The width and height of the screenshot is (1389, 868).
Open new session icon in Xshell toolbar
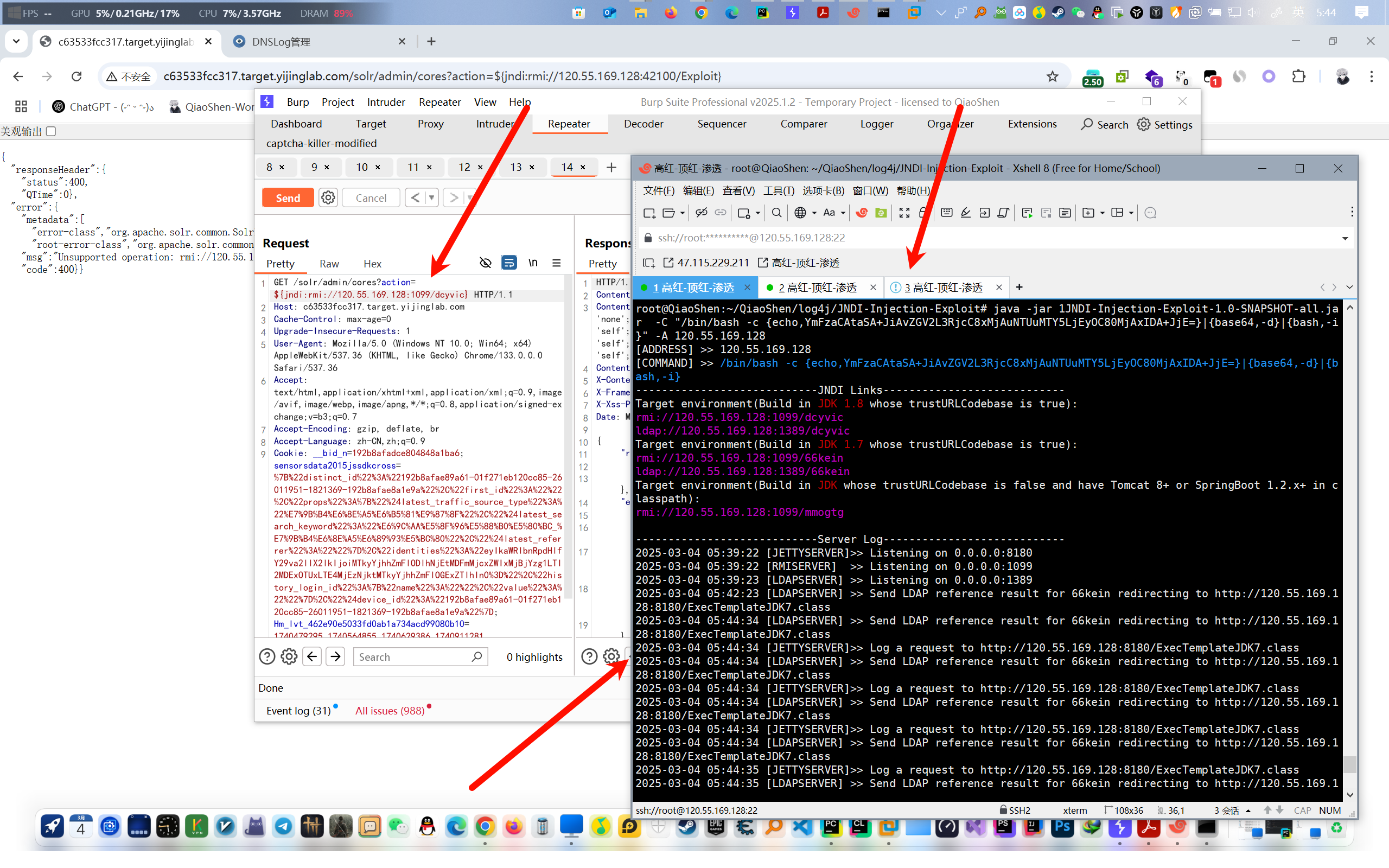pyautogui.click(x=649, y=213)
